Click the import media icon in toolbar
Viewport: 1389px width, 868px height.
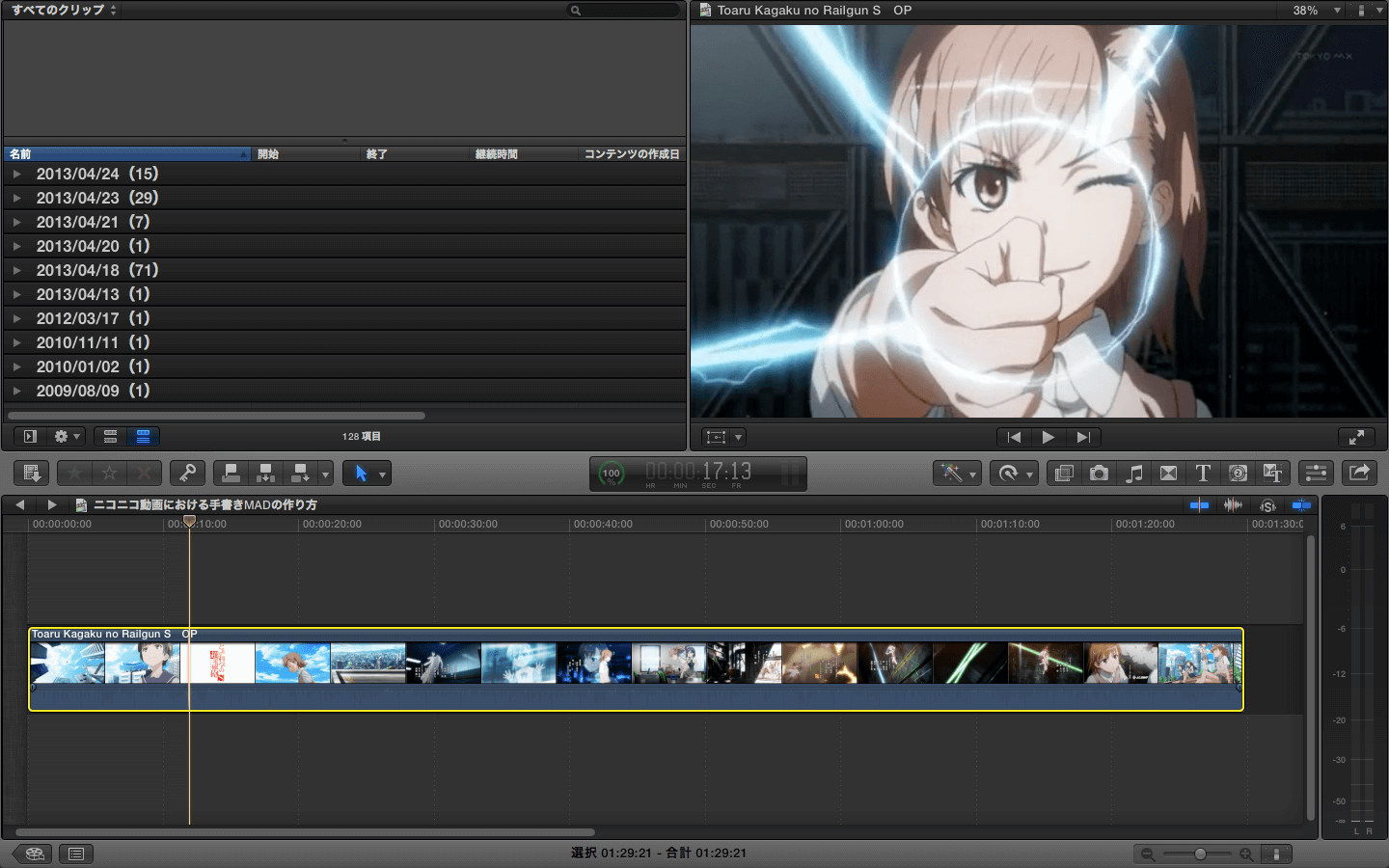(x=32, y=474)
